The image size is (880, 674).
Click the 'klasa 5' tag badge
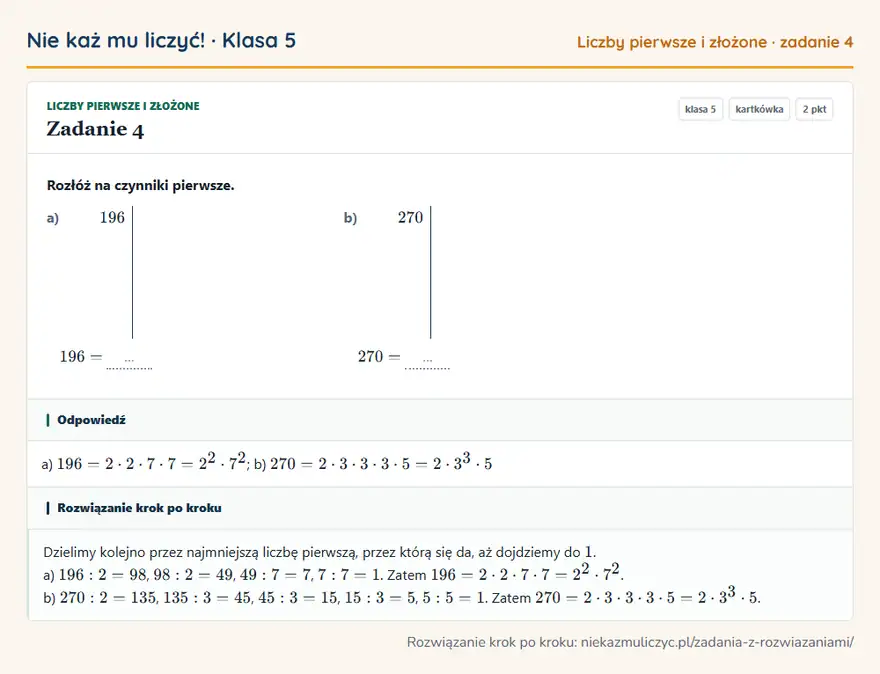[x=700, y=109]
